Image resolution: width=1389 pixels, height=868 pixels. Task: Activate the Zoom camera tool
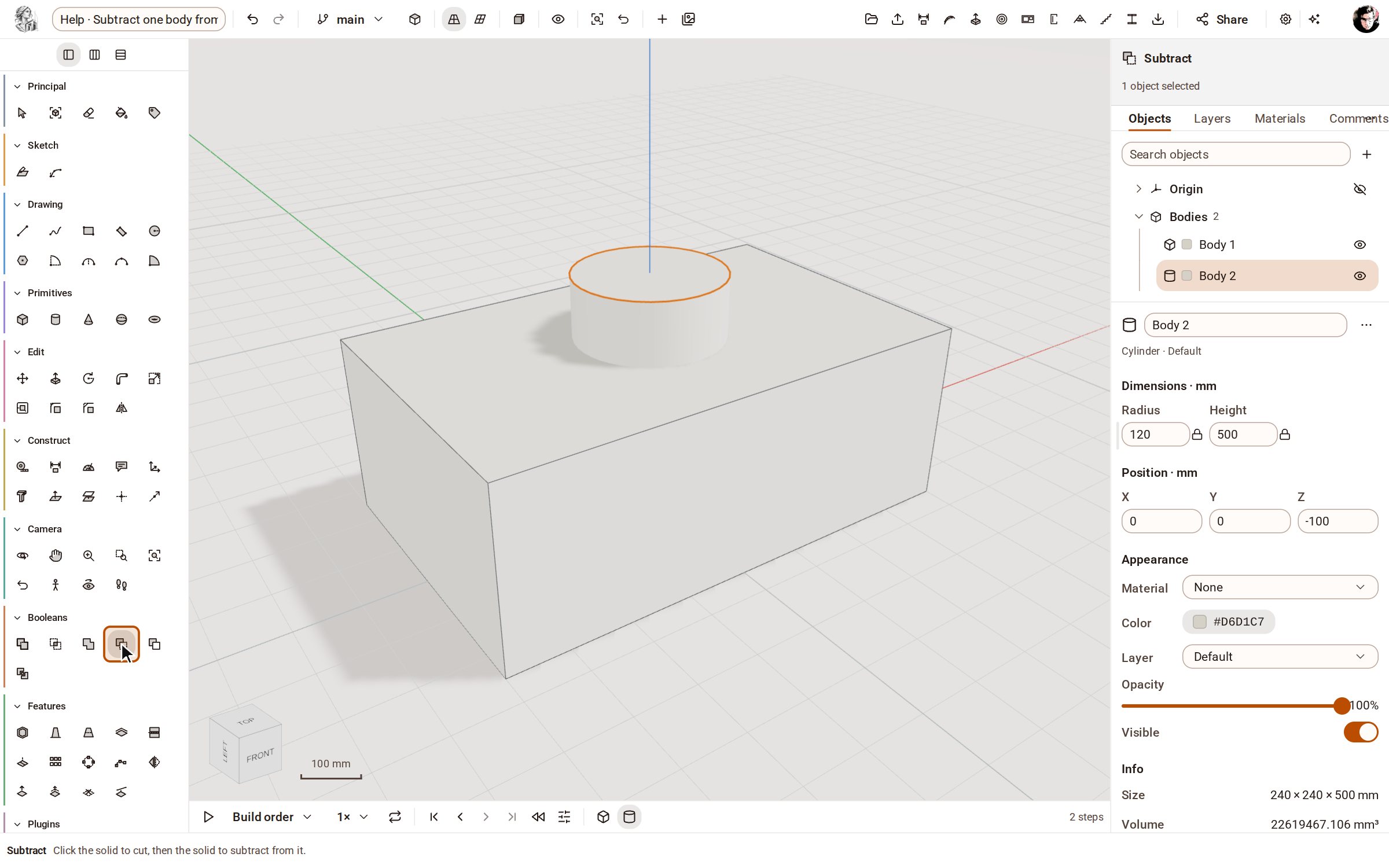89,556
